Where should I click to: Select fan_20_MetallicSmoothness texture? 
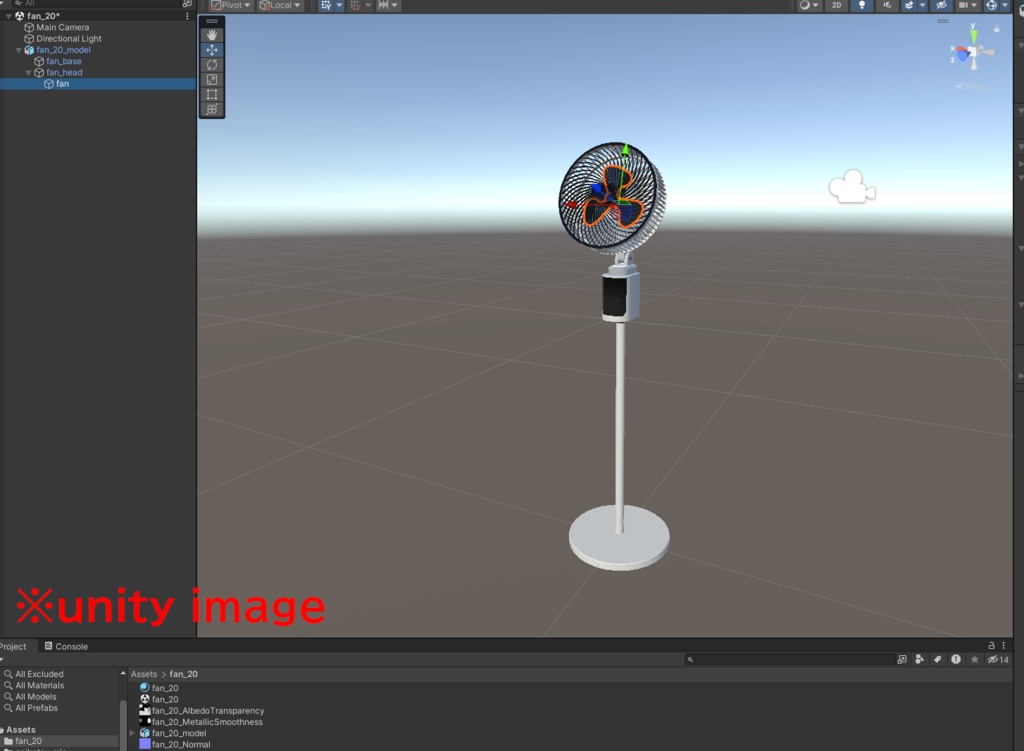tap(206, 722)
